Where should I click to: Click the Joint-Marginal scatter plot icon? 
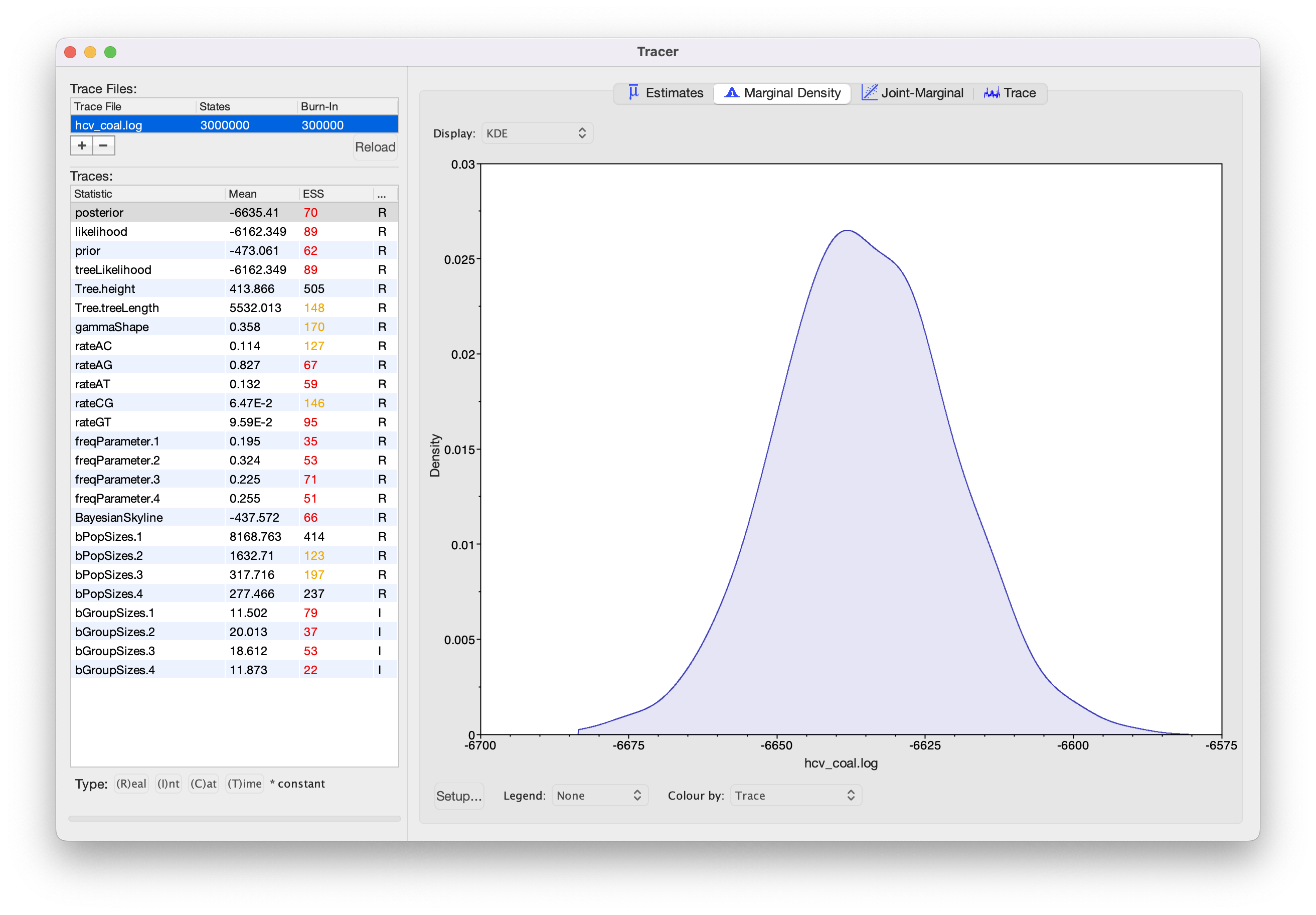click(869, 92)
